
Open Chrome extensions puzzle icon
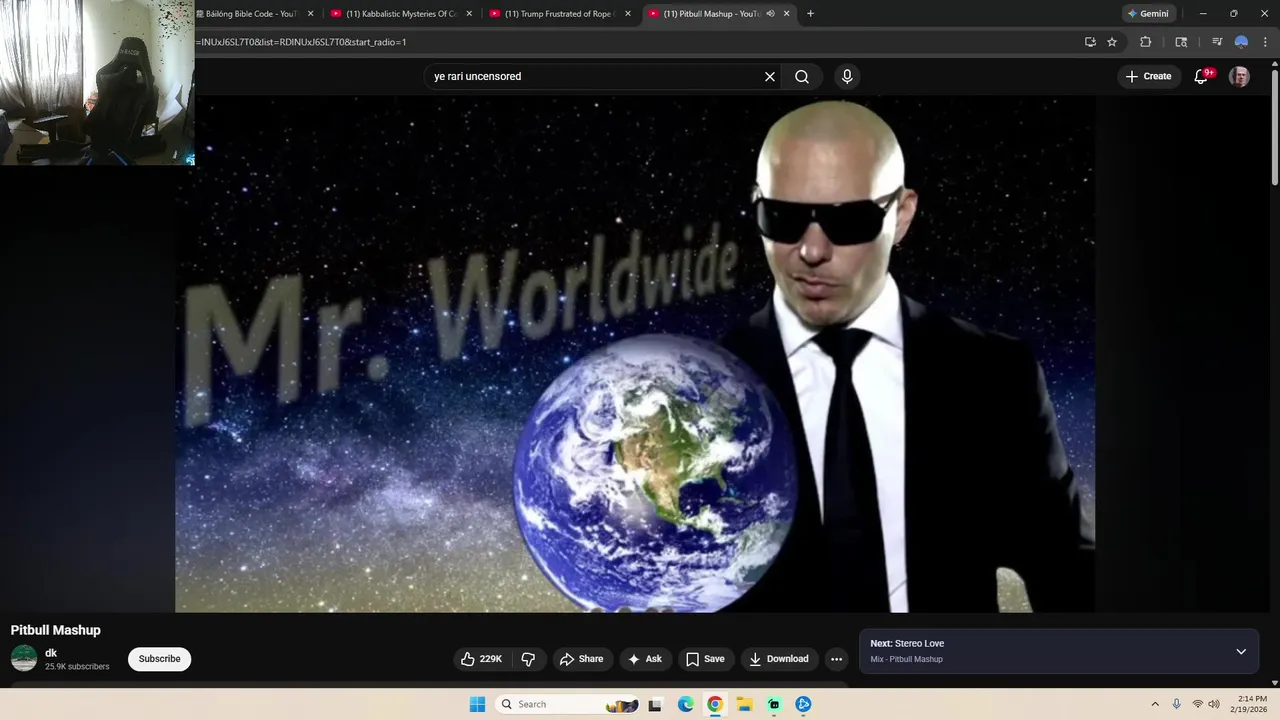click(1146, 42)
